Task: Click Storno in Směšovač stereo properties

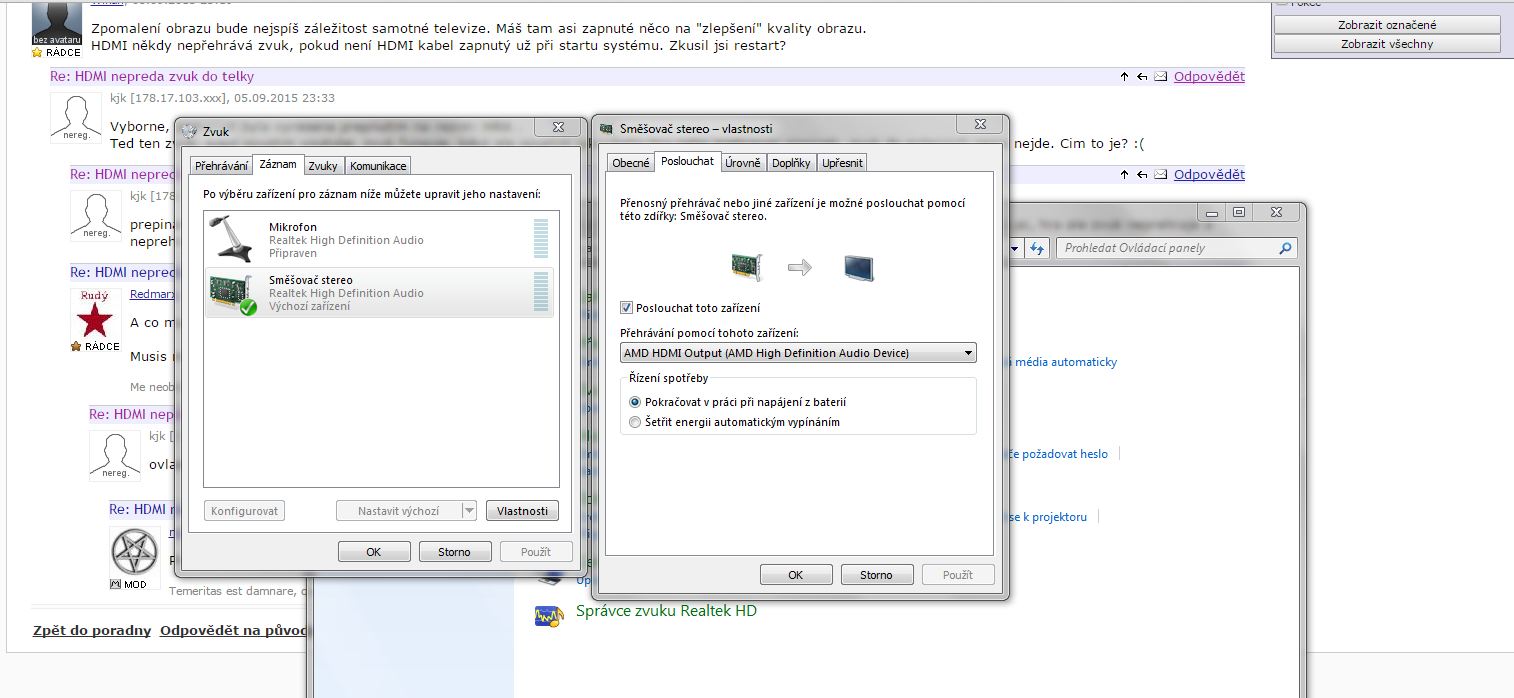Action: coord(877,575)
